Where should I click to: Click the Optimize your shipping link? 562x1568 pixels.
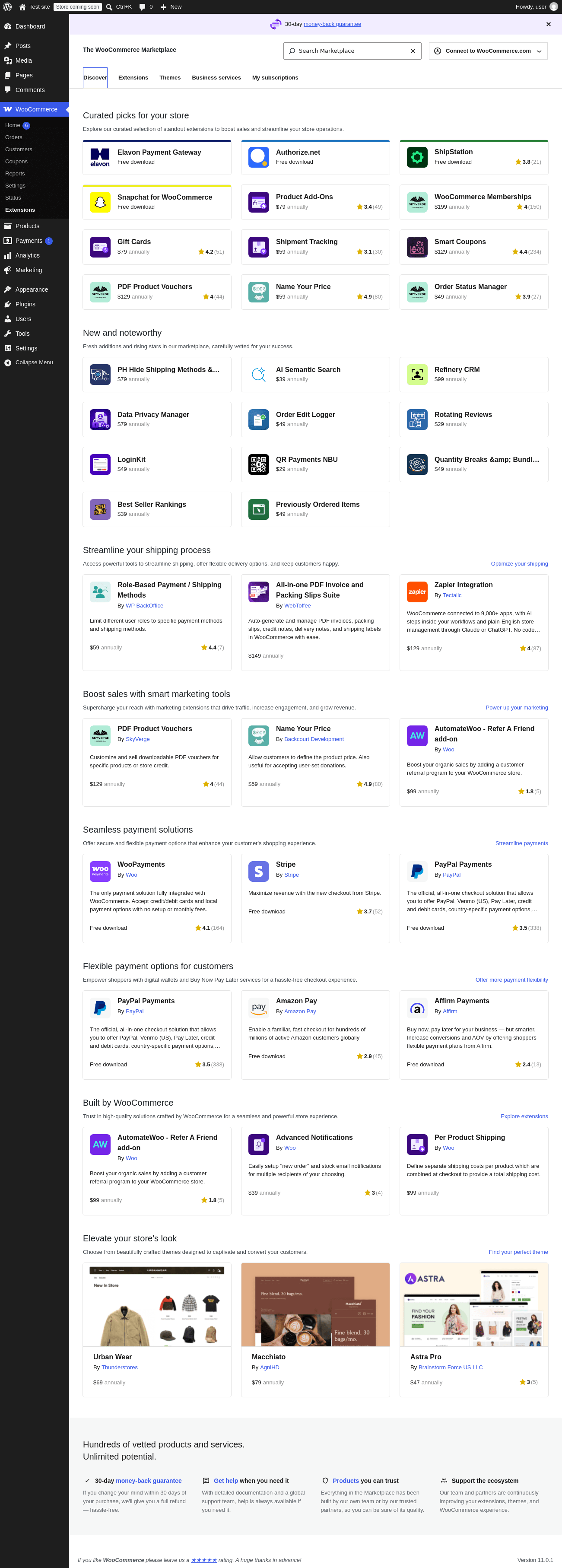(x=519, y=564)
